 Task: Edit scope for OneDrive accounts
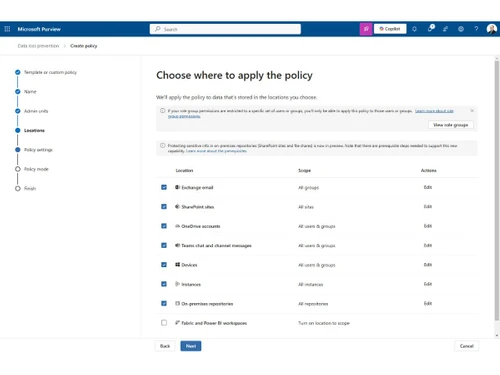428,226
